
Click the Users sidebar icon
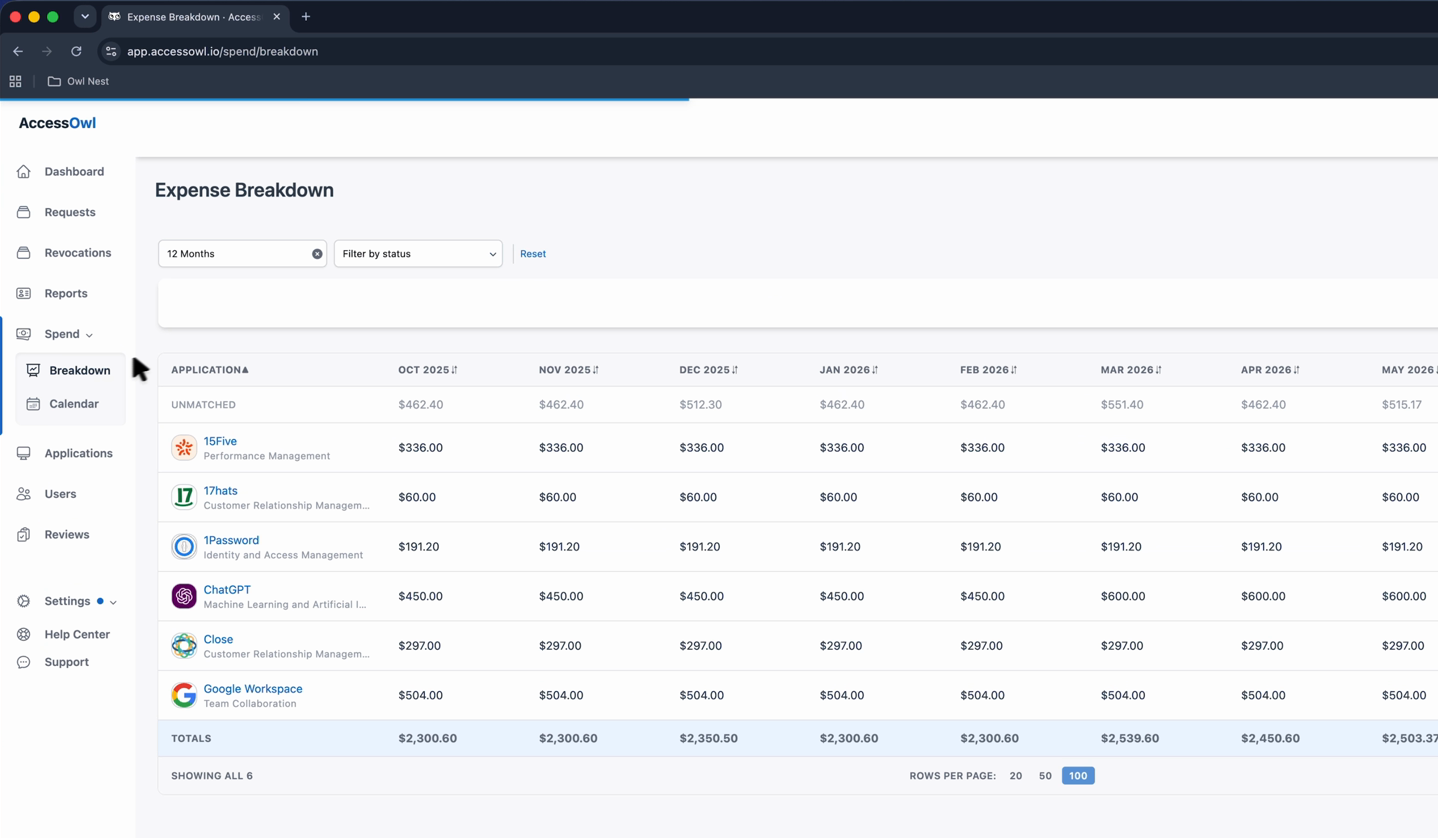[24, 494]
